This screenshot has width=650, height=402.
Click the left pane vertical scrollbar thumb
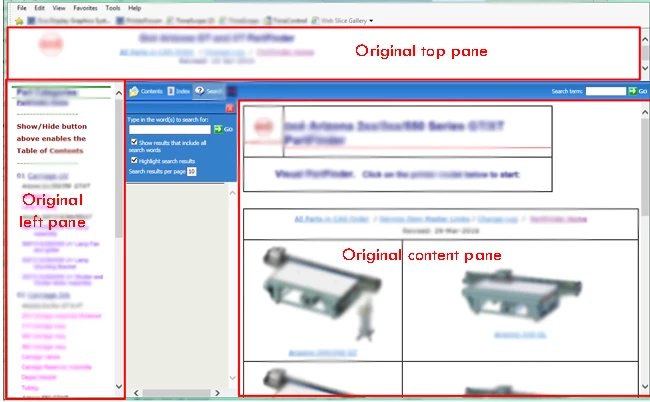(x=119, y=168)
